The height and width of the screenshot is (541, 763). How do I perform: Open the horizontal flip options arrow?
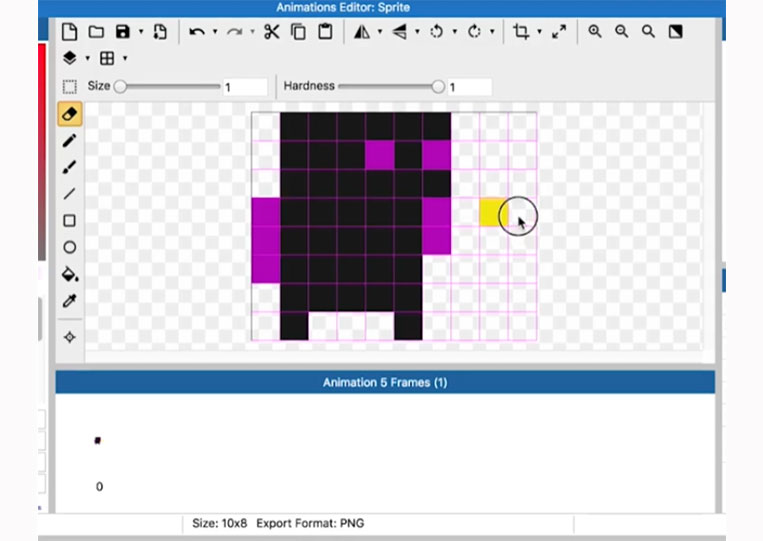380,32
